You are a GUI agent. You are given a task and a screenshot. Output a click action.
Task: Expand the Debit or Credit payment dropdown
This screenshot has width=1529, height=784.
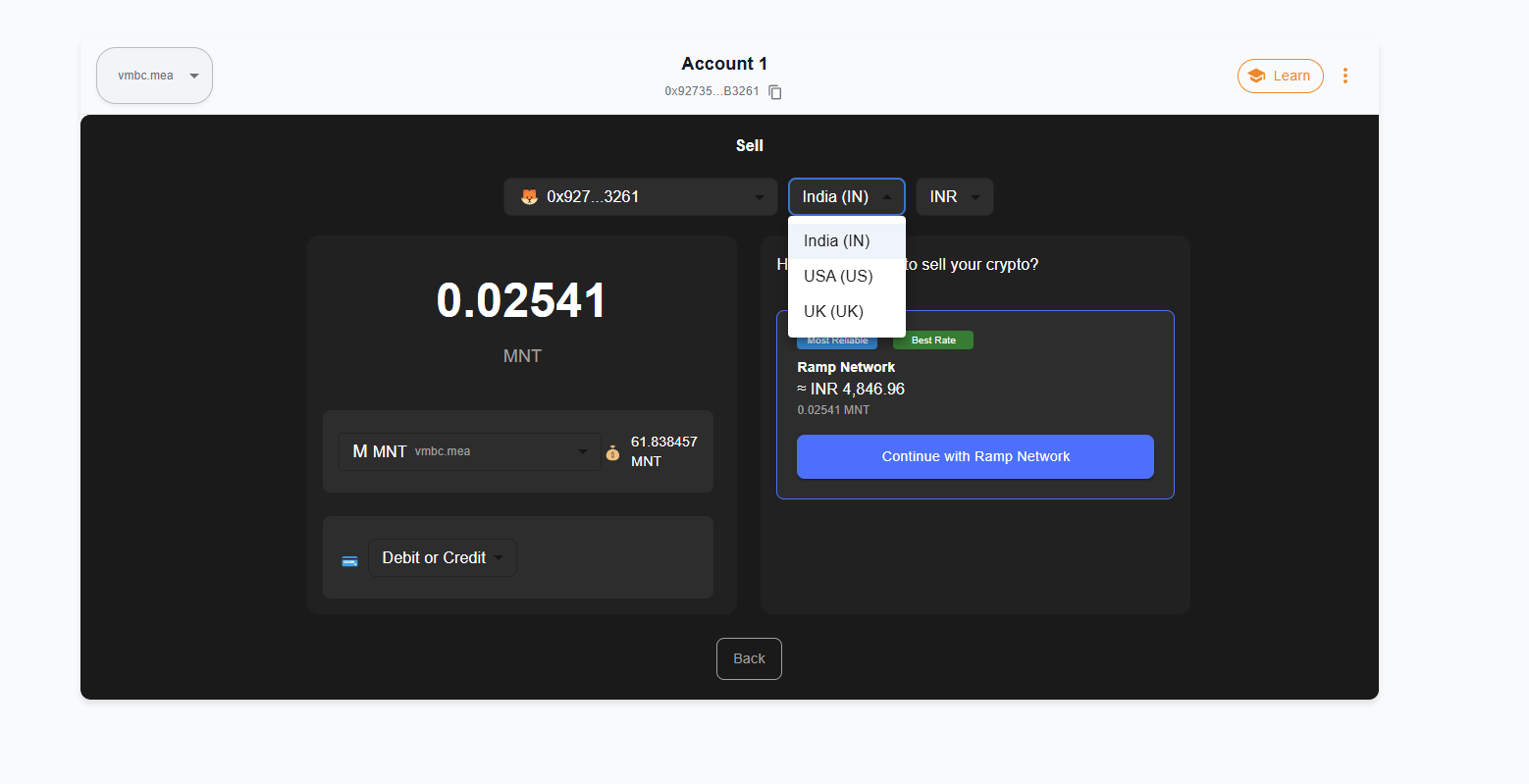point(443,557)
